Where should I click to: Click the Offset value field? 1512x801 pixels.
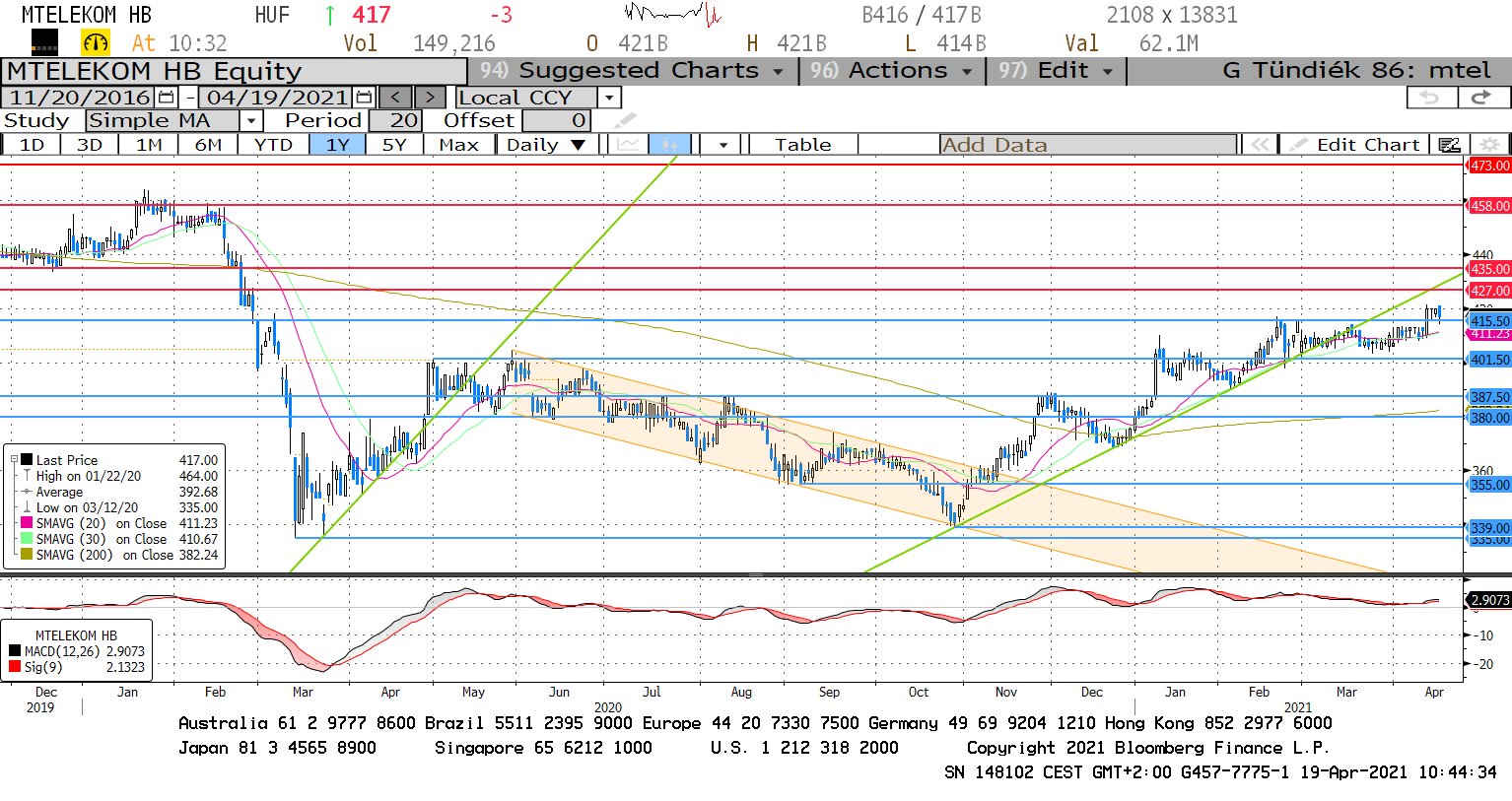point(557,121)
